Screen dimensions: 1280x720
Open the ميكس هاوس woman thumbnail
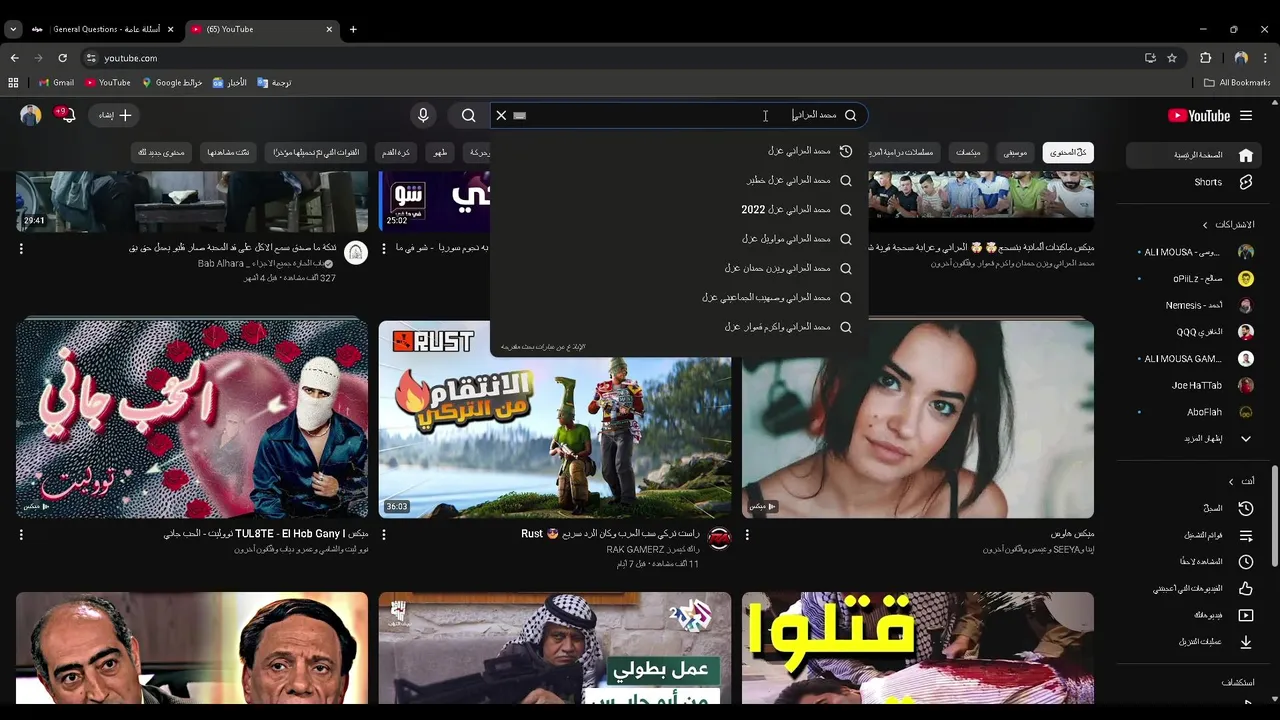click(x=918, y=419)
